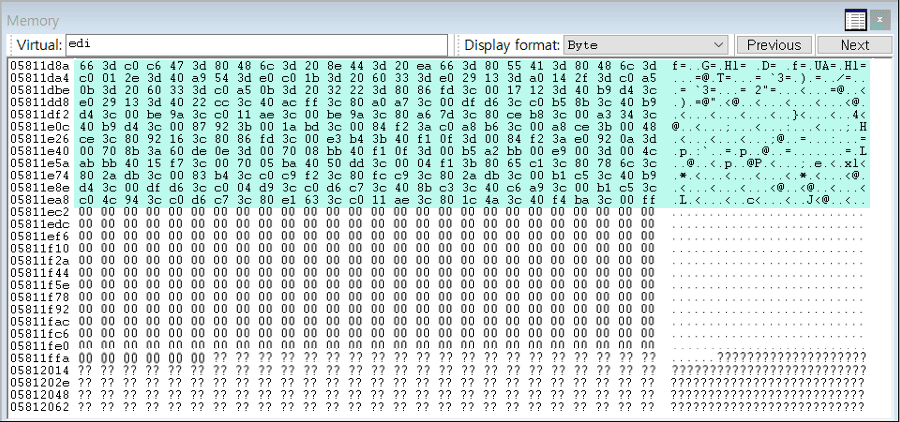Select address 05811df2
The height and width of the screenshot is (422, 900).
[40, 114]
